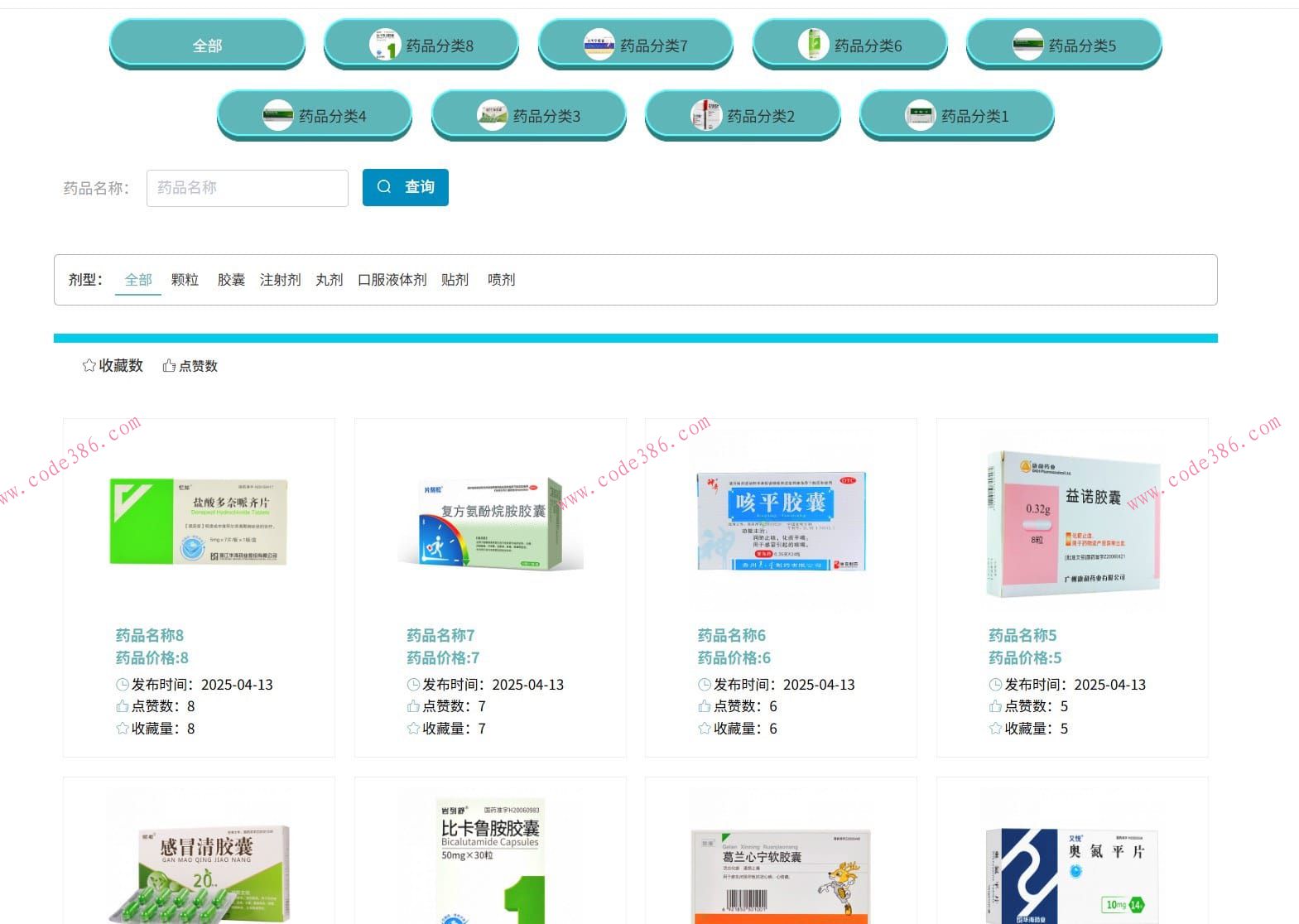Filter by 喷剂 dosage form

tap(502, 280)
